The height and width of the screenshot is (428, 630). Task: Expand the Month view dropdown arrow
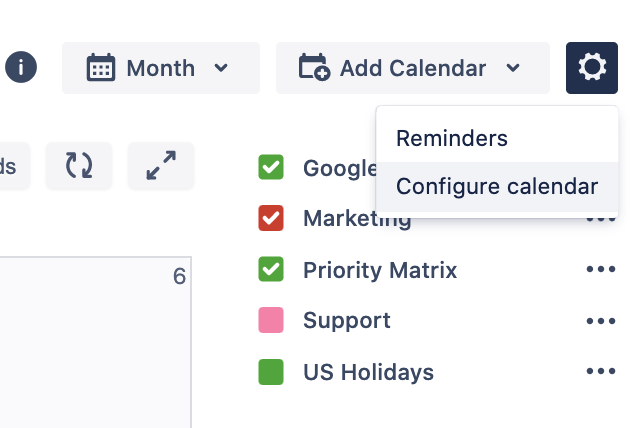tap(221, 68)
